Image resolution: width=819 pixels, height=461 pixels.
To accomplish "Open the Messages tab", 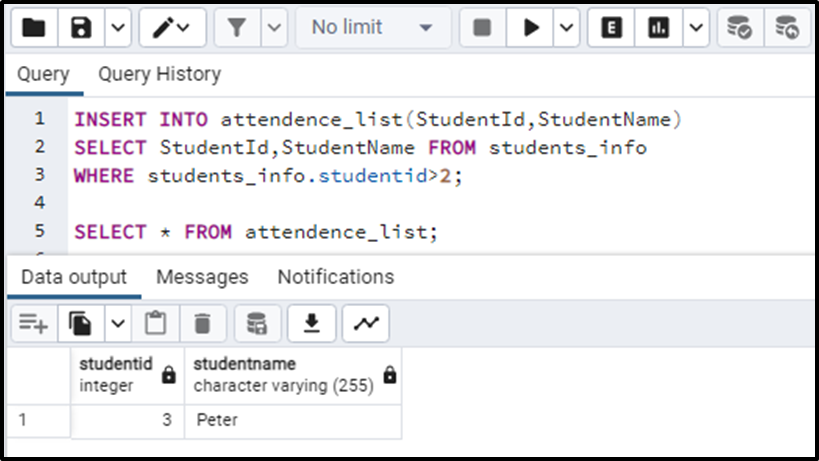I will coord(202,277).
